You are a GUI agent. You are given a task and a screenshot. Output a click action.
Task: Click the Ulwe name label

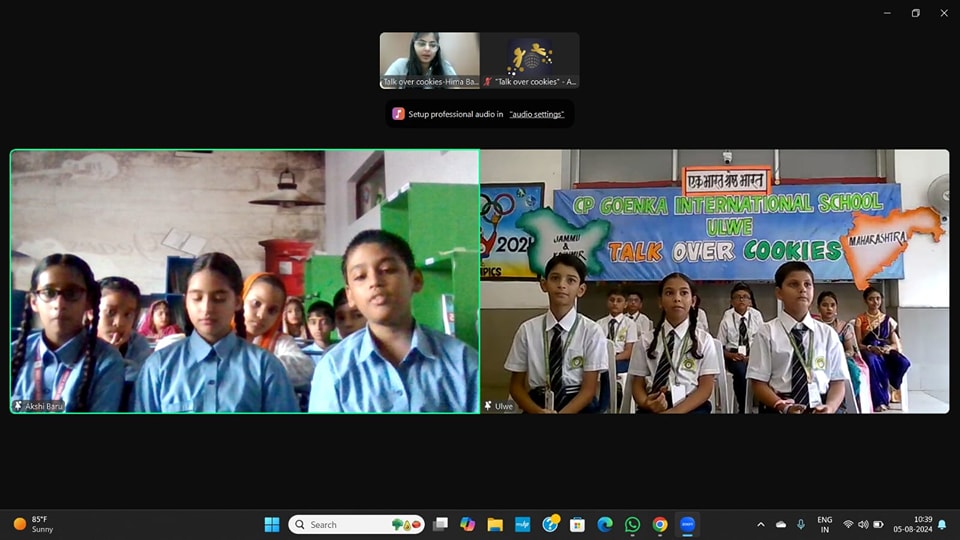[504, 407]
